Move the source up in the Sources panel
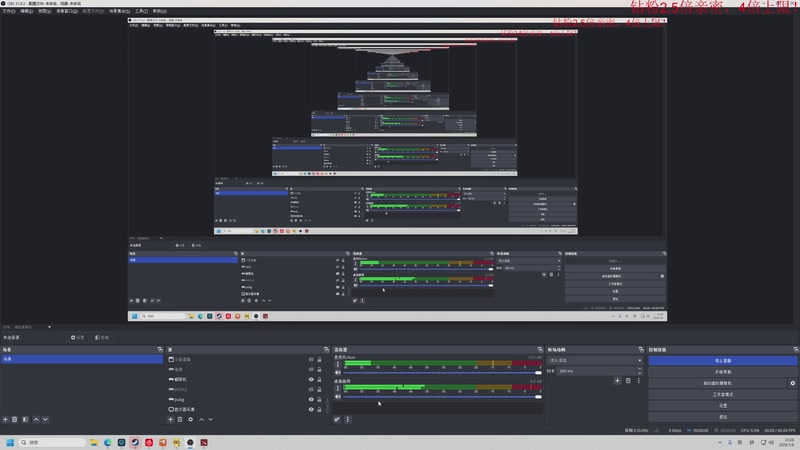The height and width of the screenshot is (450, 800). click(x=202, y=419)
